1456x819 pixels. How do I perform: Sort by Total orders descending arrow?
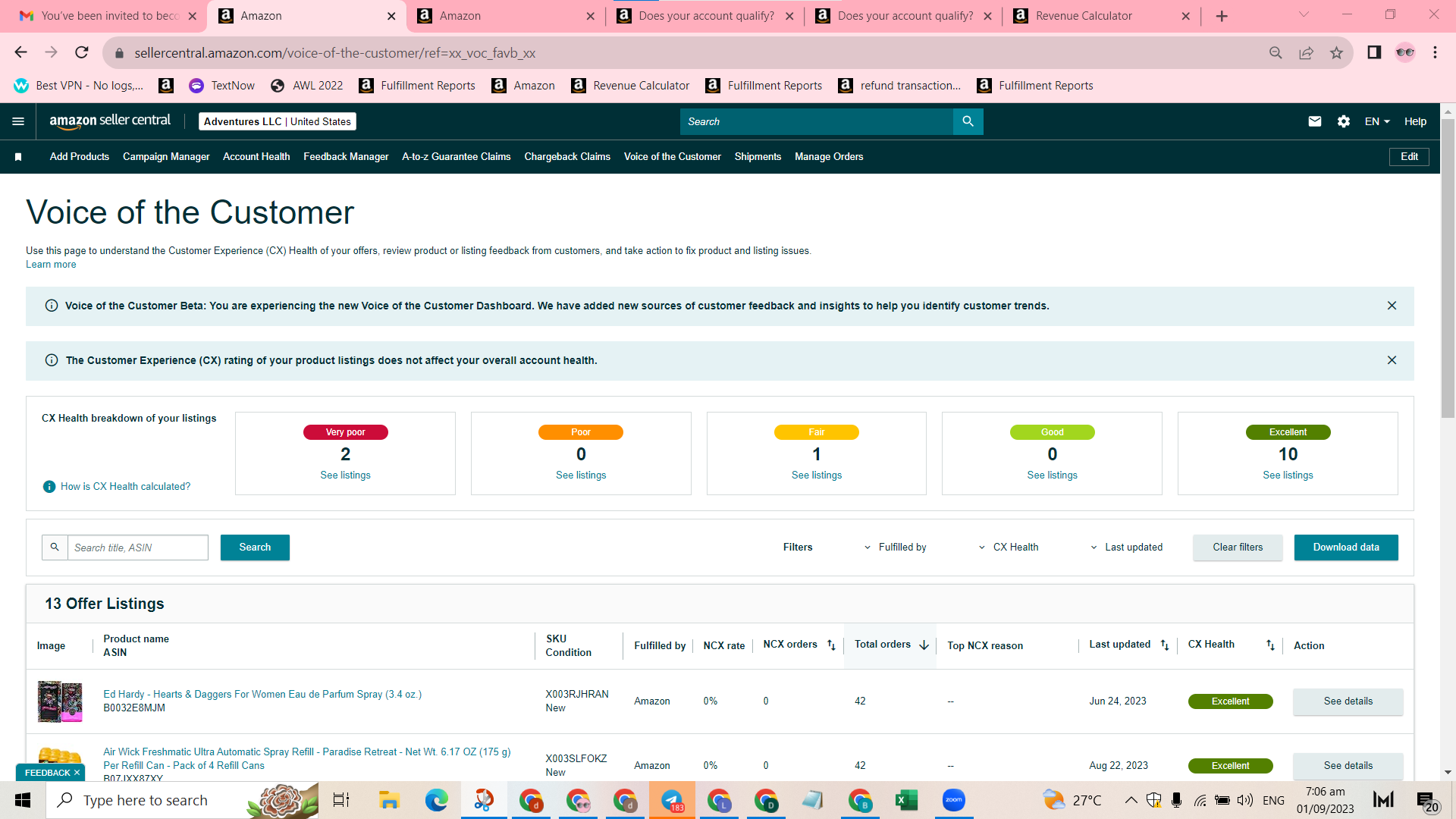pyautogui.click(x=924, y=645)
